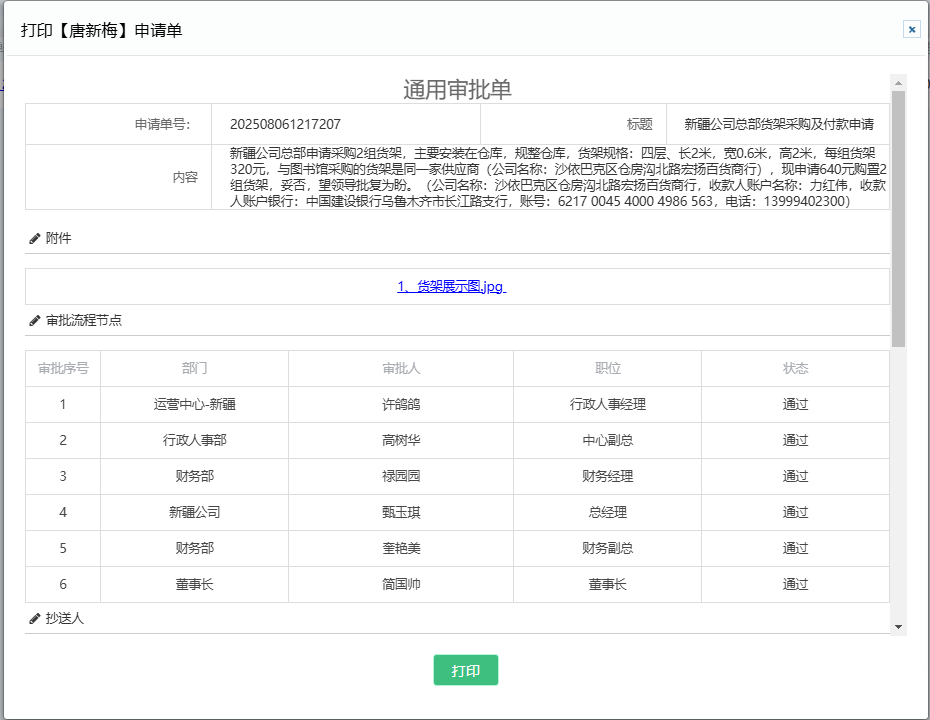This screenshot has width=930, height=720.
Task: Select the 运营中心-新疆 department cell
Action: [x=194, y=404]
